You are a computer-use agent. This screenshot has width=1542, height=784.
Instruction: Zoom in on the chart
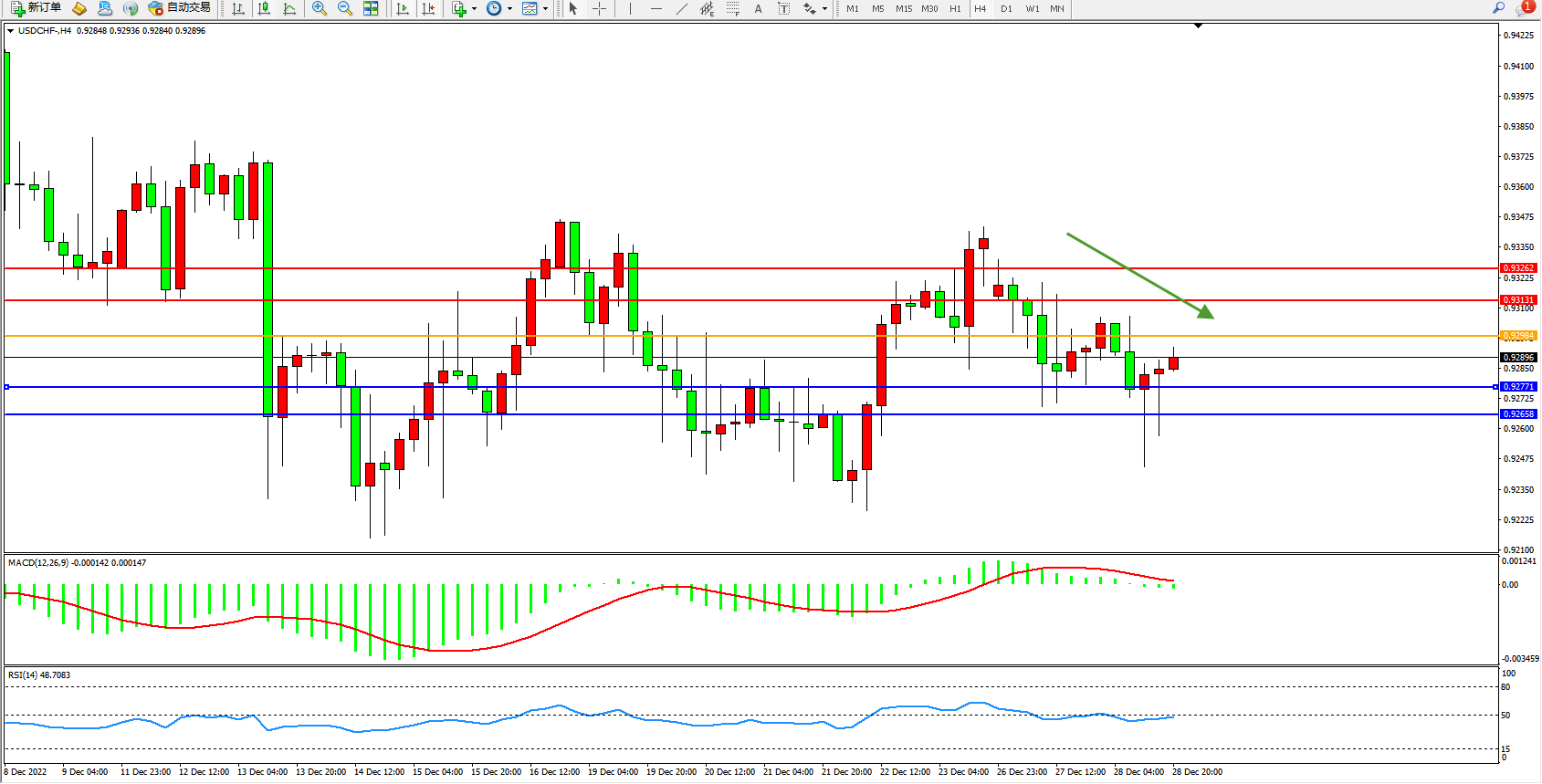pyautogui.click(x=320, y=8)
